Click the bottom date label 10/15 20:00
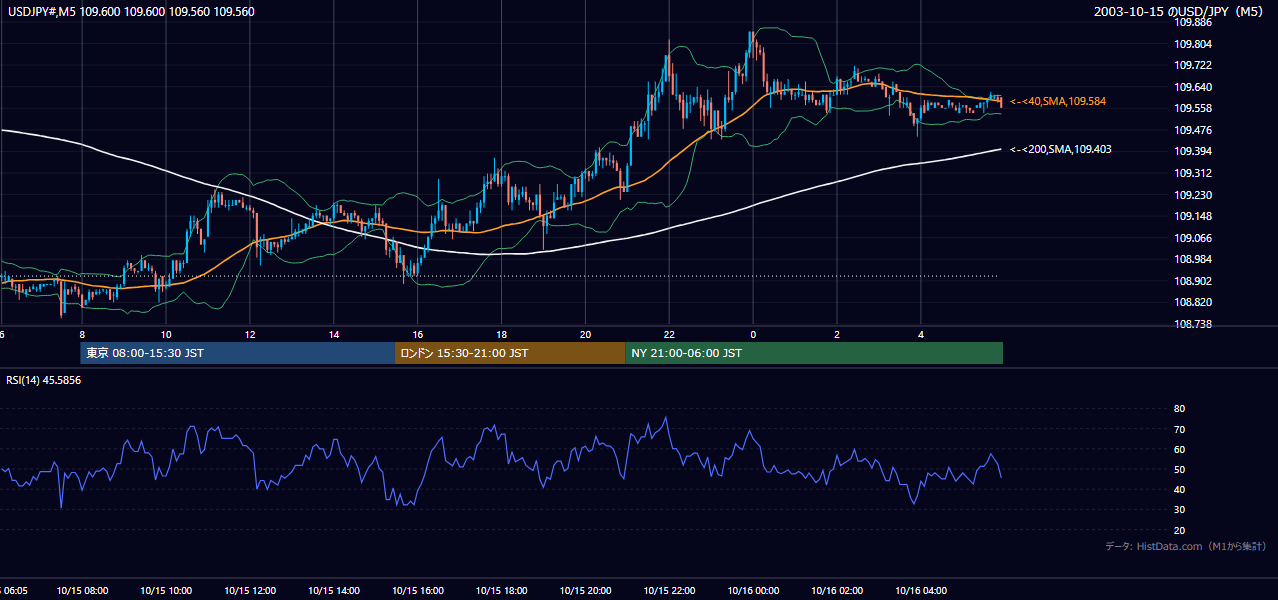The image size is (1278, 600). click(x=586, y=591)
